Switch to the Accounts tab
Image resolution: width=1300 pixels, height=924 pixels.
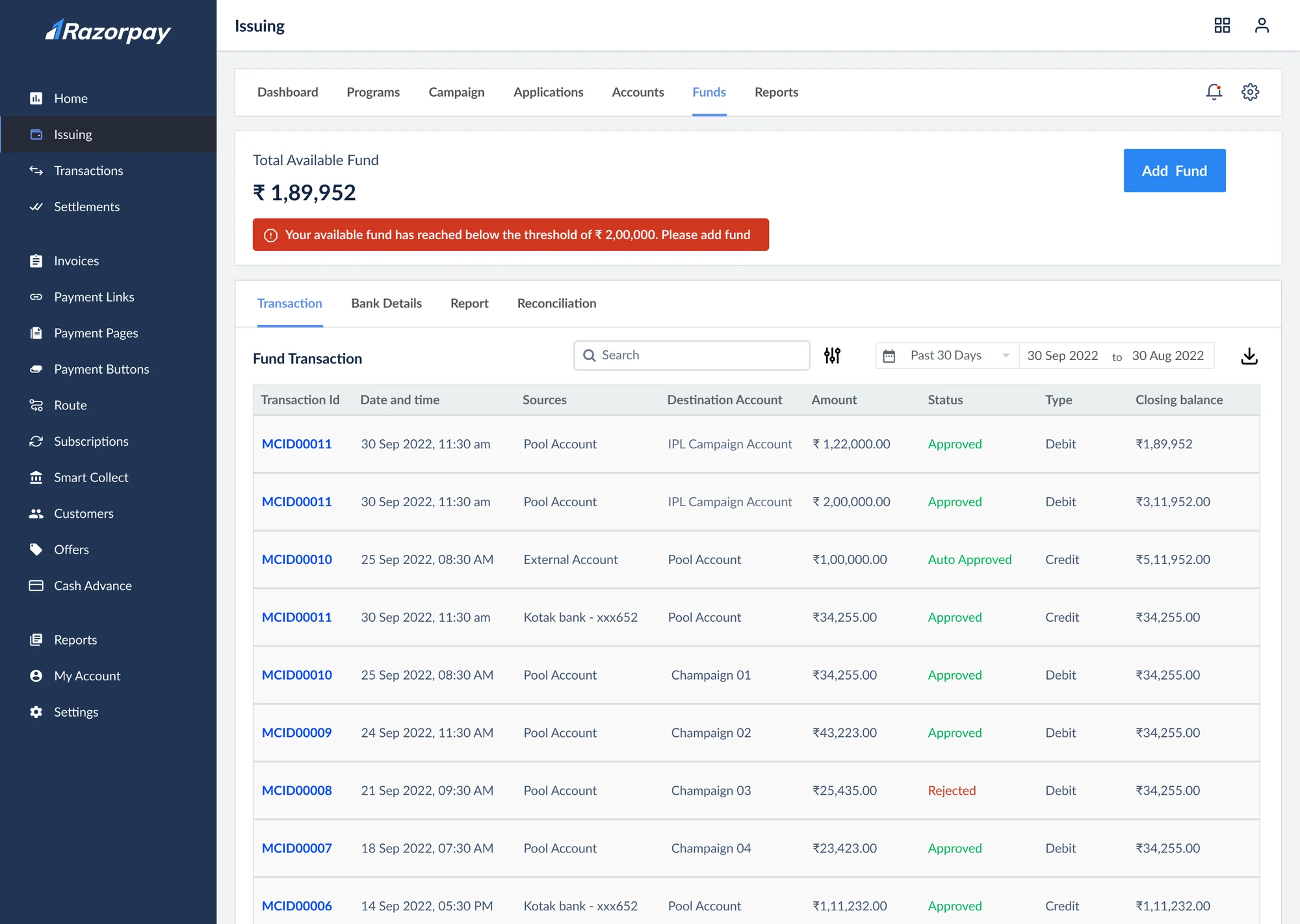coord(638,92)
